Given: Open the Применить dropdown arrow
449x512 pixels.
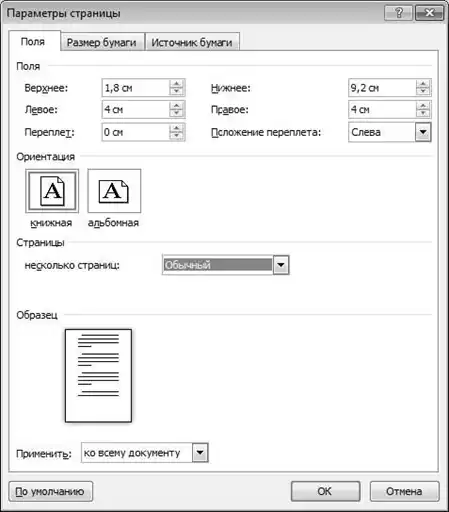Looking at the screenshot, I should point(200,453).
